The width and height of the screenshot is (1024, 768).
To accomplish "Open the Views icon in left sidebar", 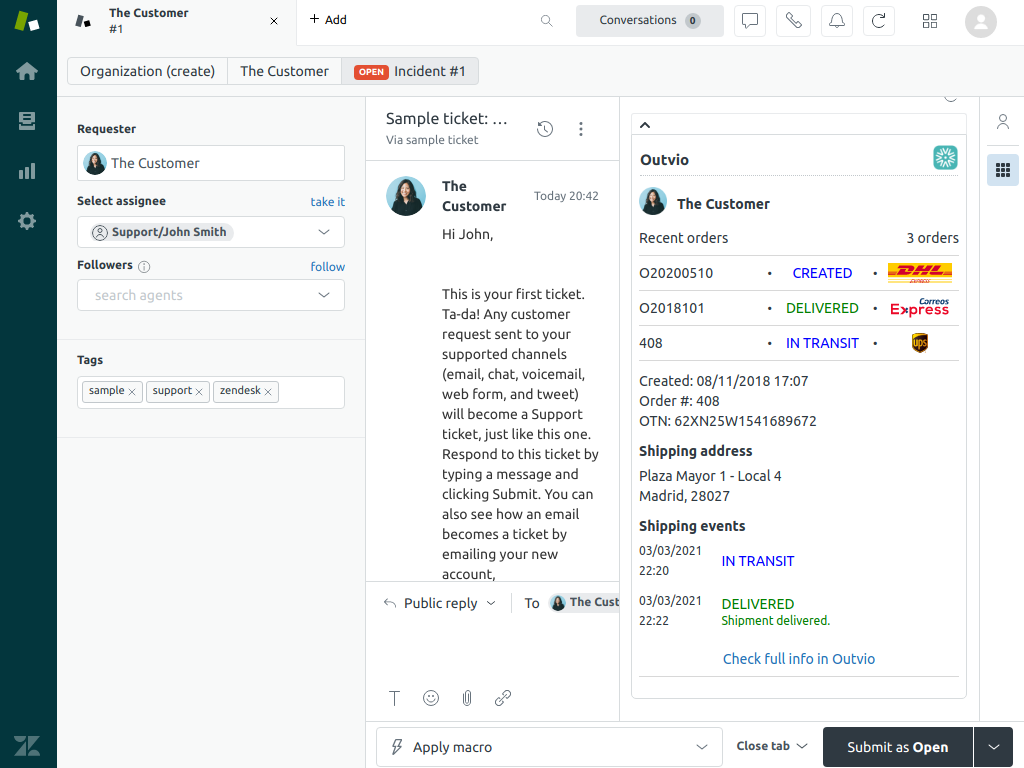I will point(27,121).
